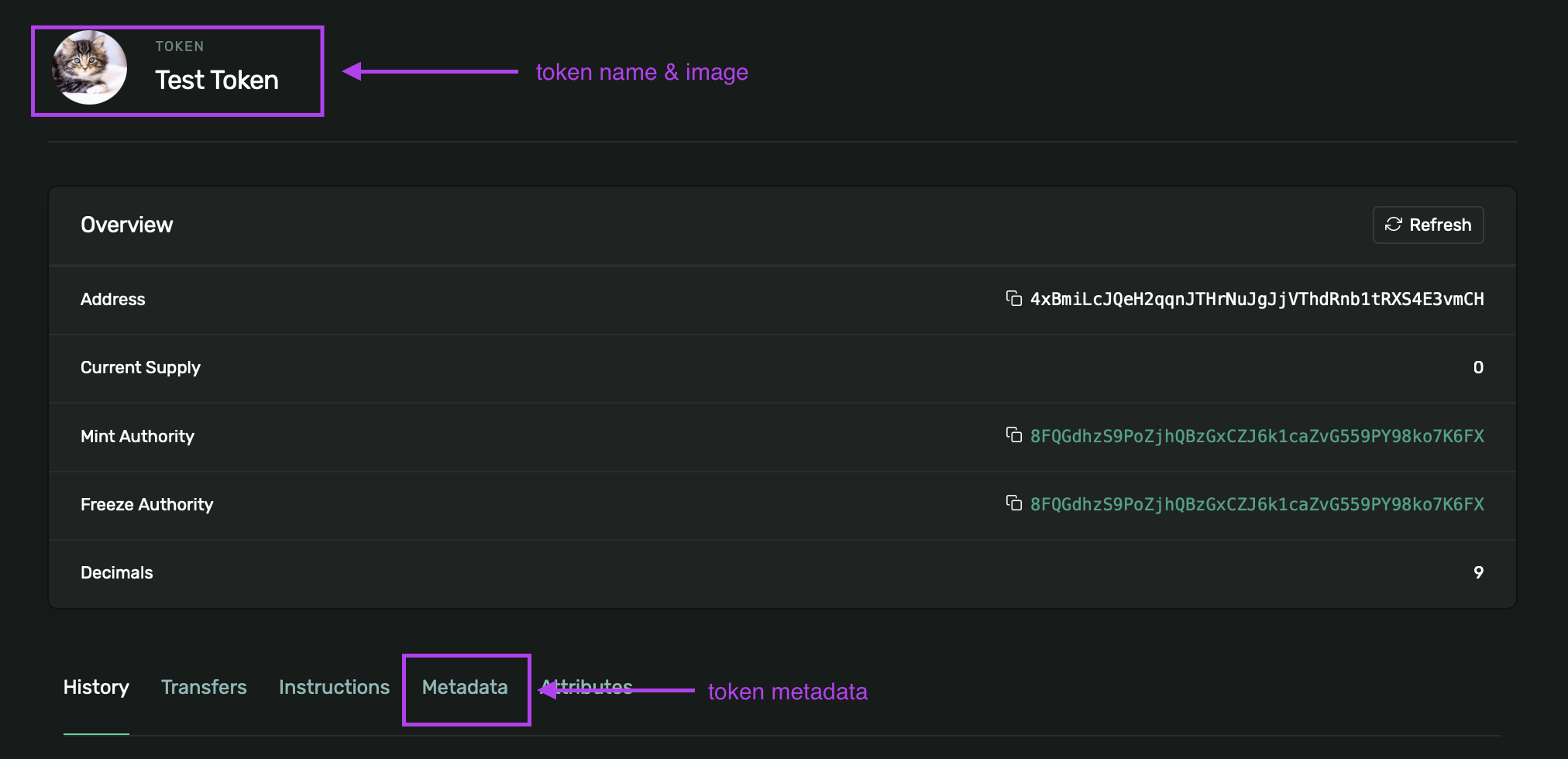Copy the Mint Authority address
This screenshot has height=759, width=1568.
coord(1015,436)
